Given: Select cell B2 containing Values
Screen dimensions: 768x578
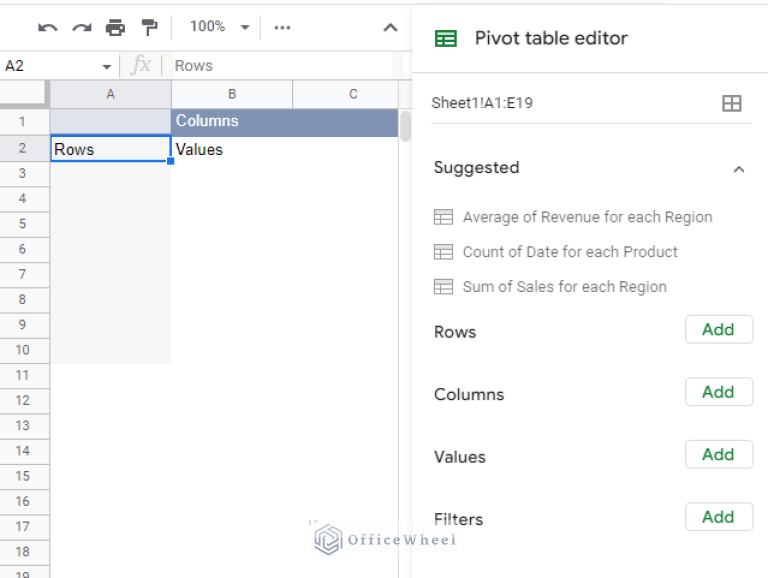Looking at the screenshot, I should click(x=232, y=150).
